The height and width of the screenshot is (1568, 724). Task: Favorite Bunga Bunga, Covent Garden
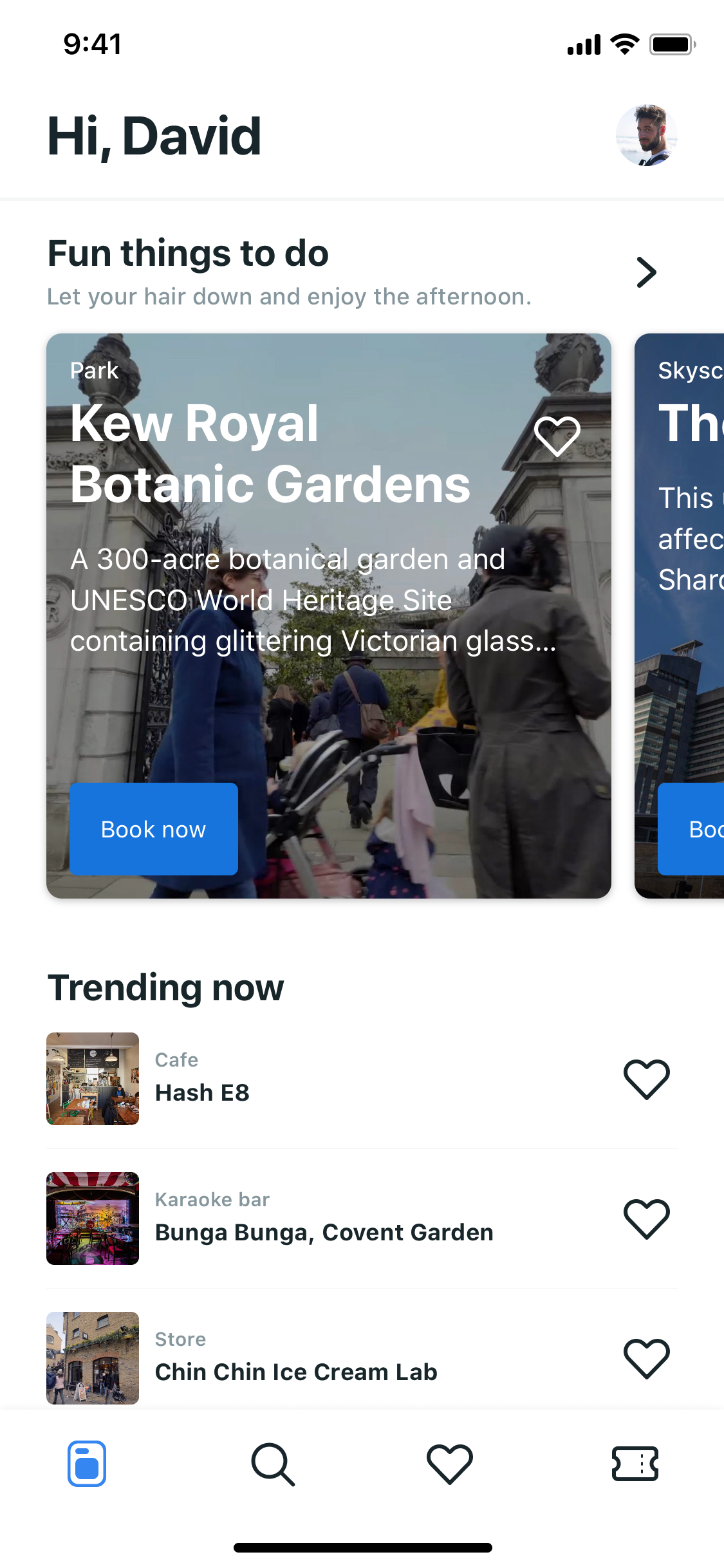tap(646, 1218)
